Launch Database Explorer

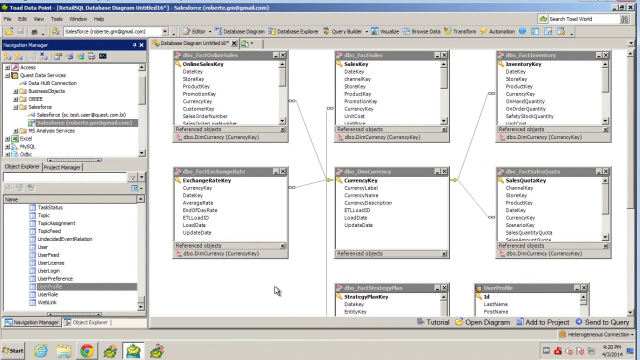tap(293, 31)
